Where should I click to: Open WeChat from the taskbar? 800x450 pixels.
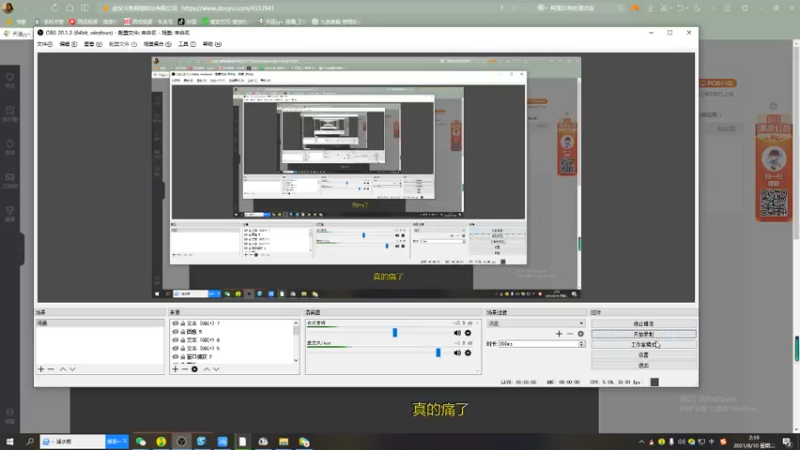[140, 441]
